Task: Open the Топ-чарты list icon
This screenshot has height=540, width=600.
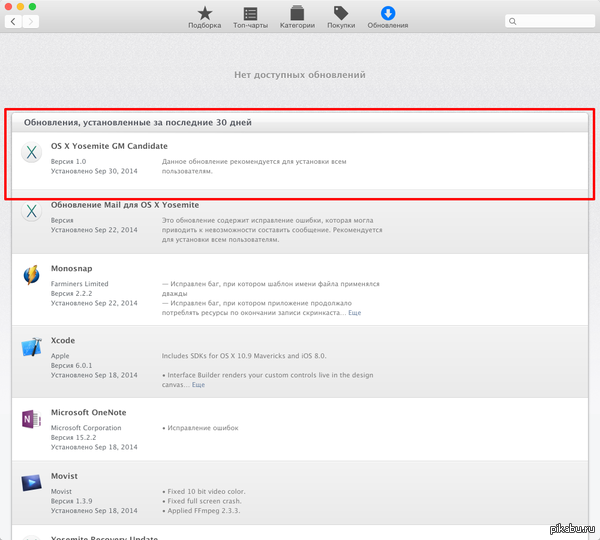Action: click(x=251, y=14)
